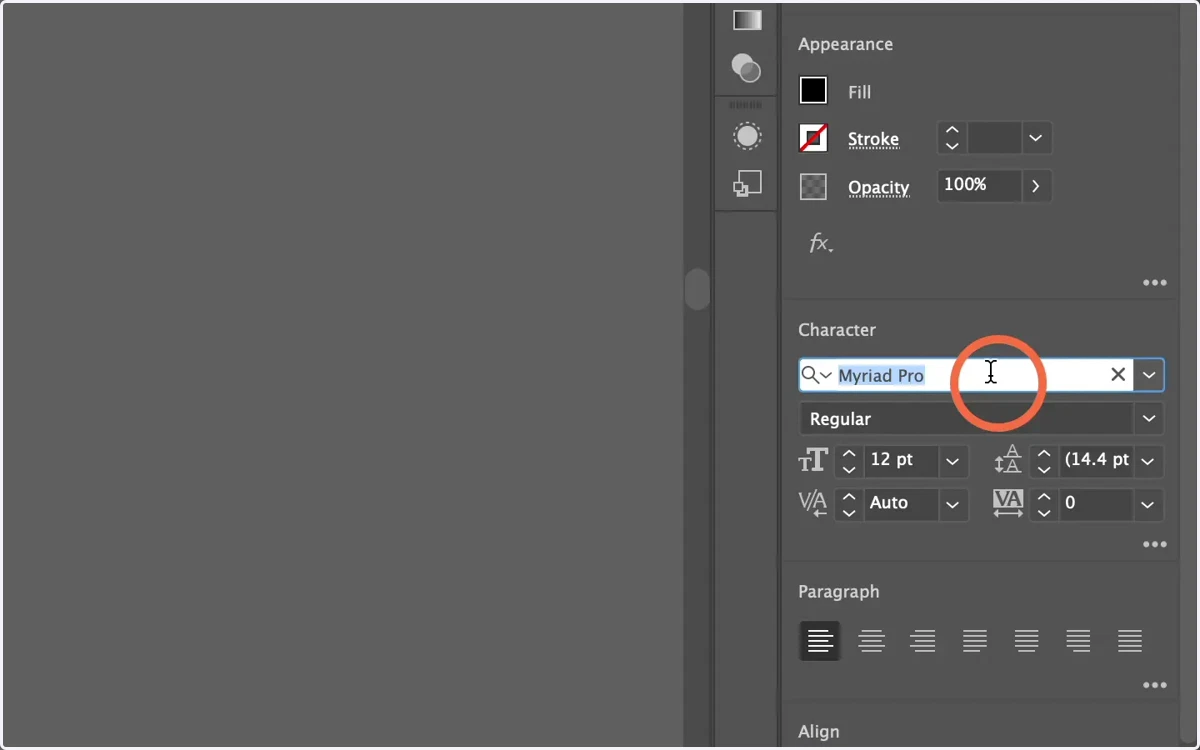Decrease leading with down arrow

tap(1044, 468)
